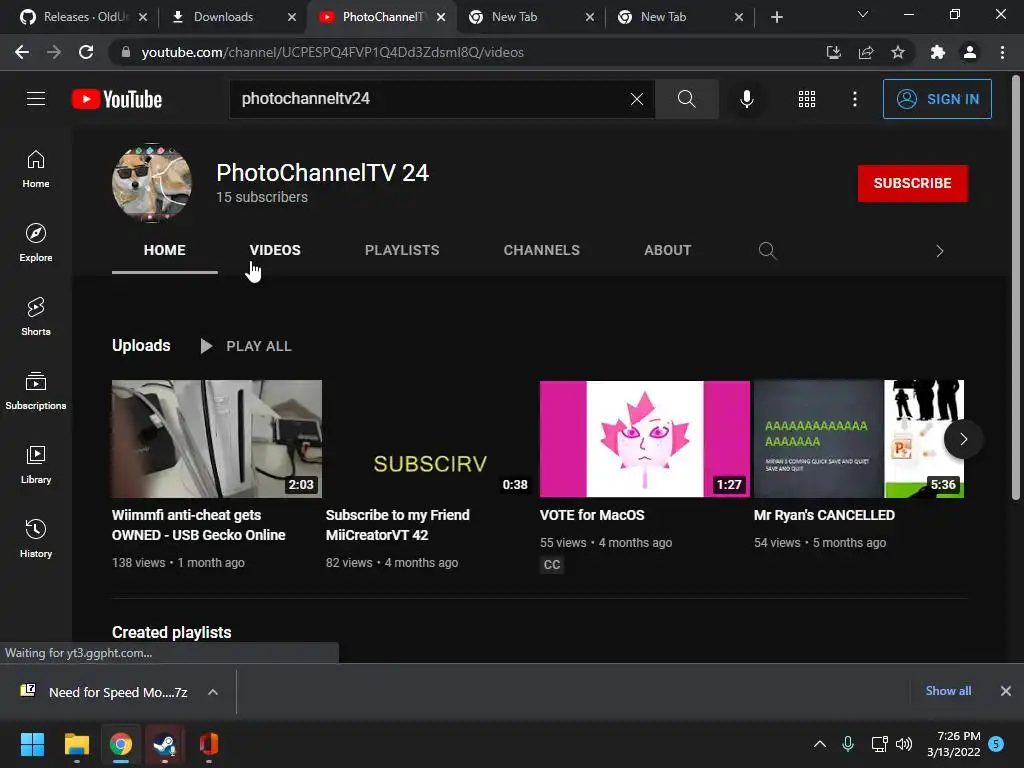Open volume control in system tray
Screen dimensions: 1024x768
[904, 744]
